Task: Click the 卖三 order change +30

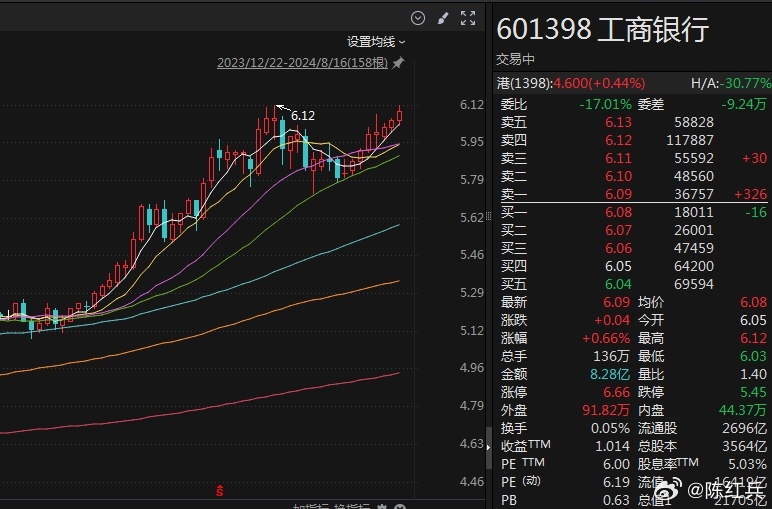Action: click(755, 158)
